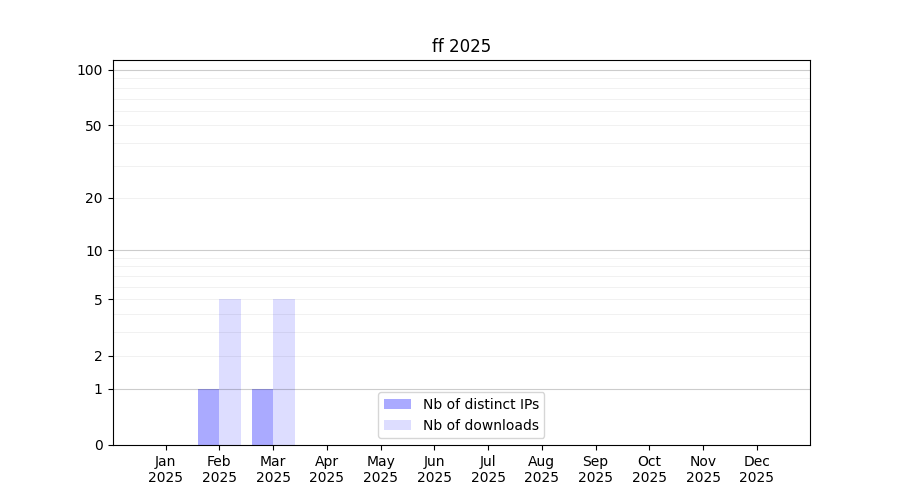Choose the Aug 2025 axis label

click(542, 469)
